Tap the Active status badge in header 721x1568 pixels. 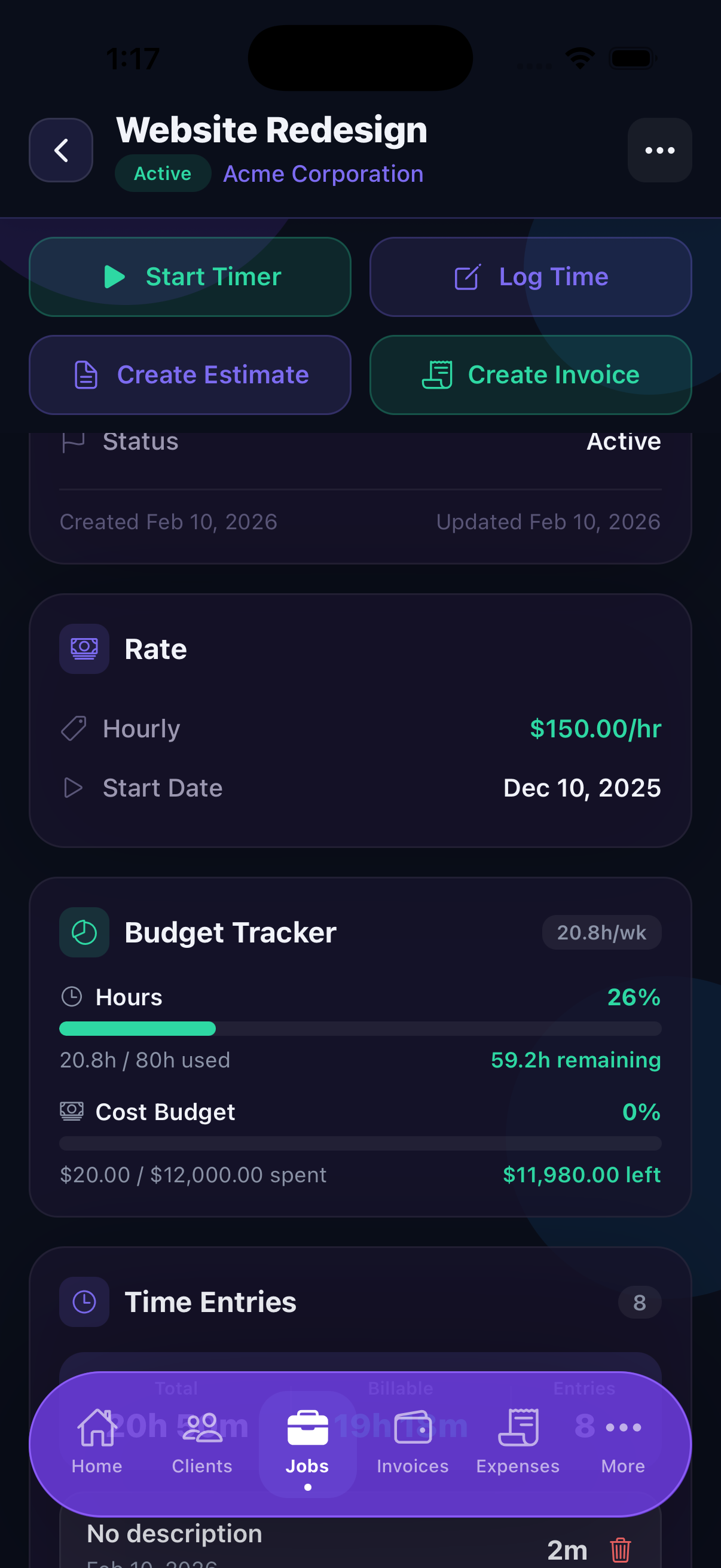click(163, 174)
